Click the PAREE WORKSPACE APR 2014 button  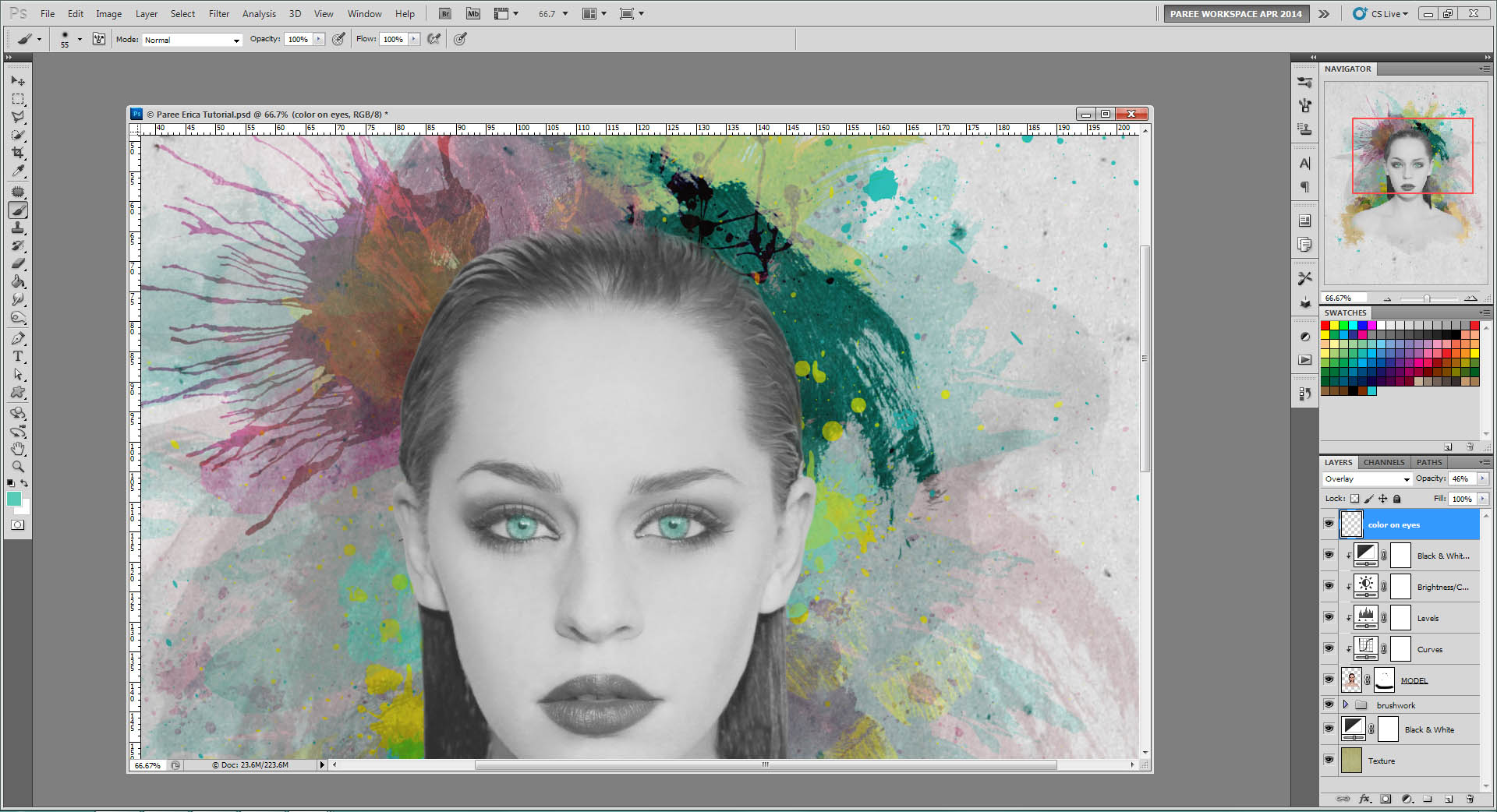pos(1235,14)
